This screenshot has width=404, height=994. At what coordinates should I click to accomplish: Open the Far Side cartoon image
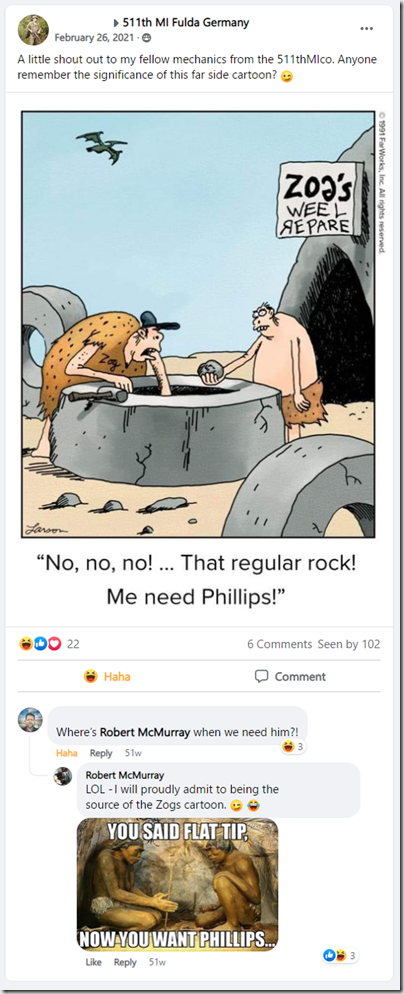click(x=201, y=325)
